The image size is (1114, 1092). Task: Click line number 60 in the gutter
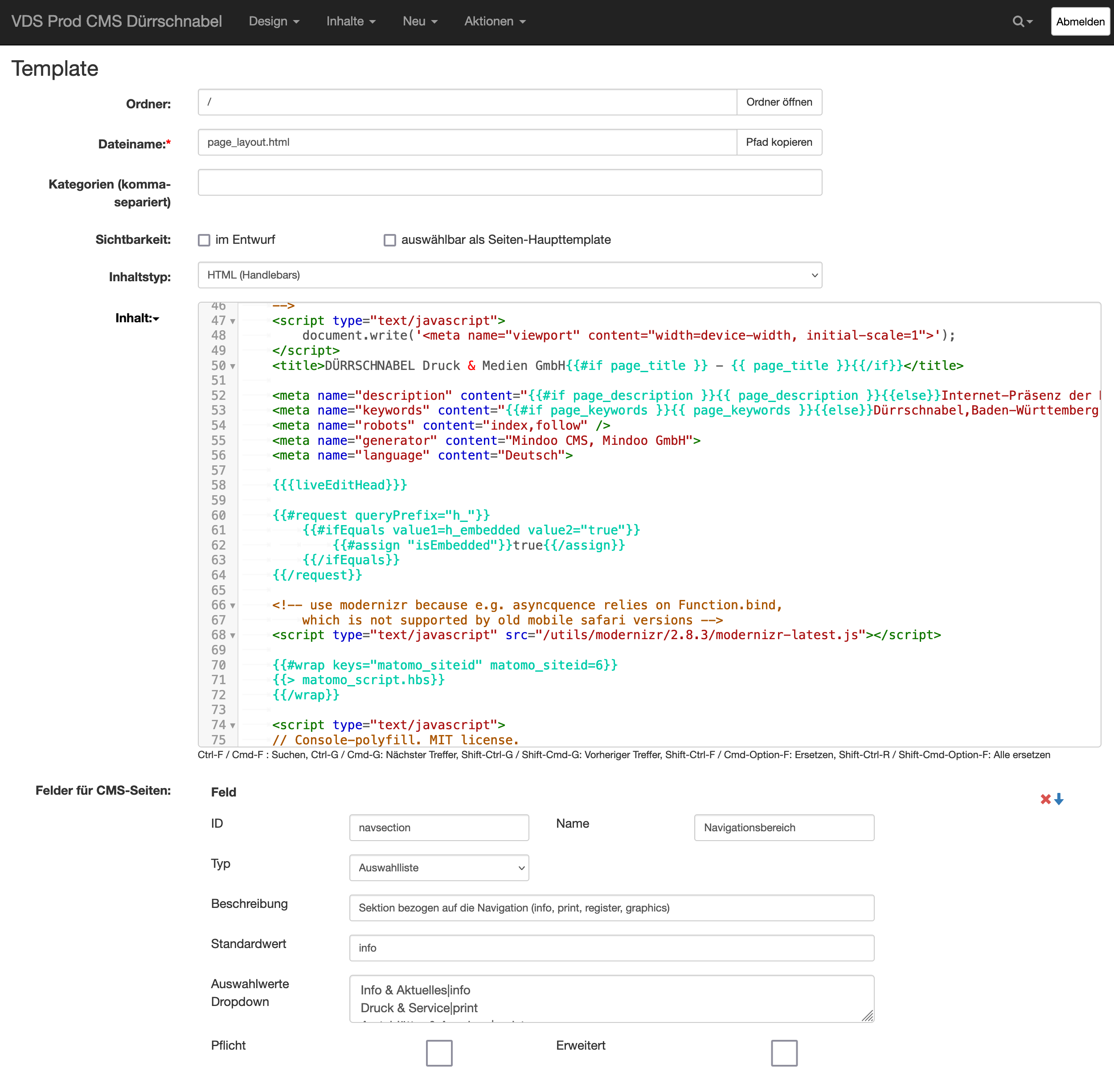pos(218,516)
